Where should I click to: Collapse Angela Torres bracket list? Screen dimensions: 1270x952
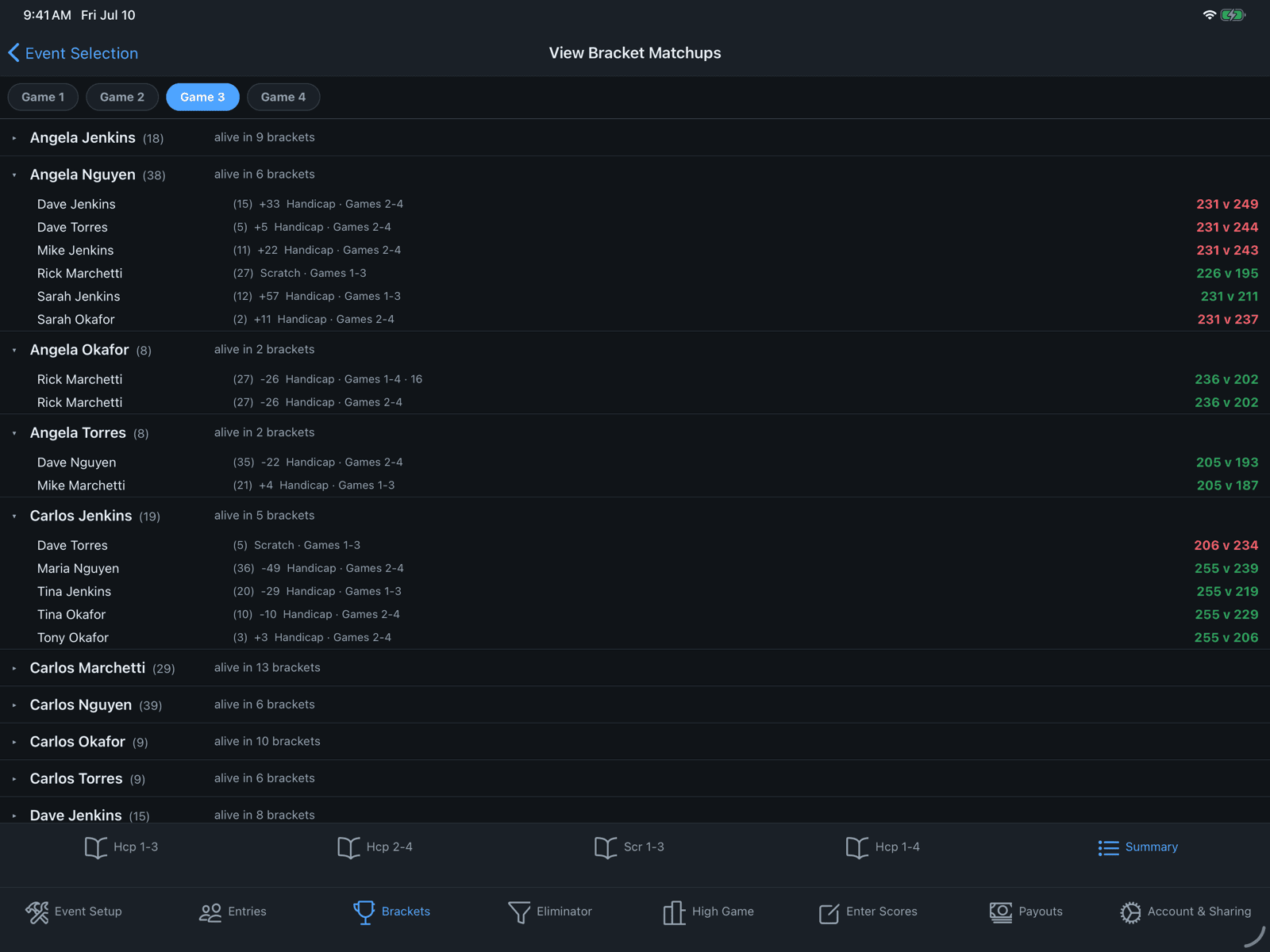pyautogui.click(x=14, y=433)
